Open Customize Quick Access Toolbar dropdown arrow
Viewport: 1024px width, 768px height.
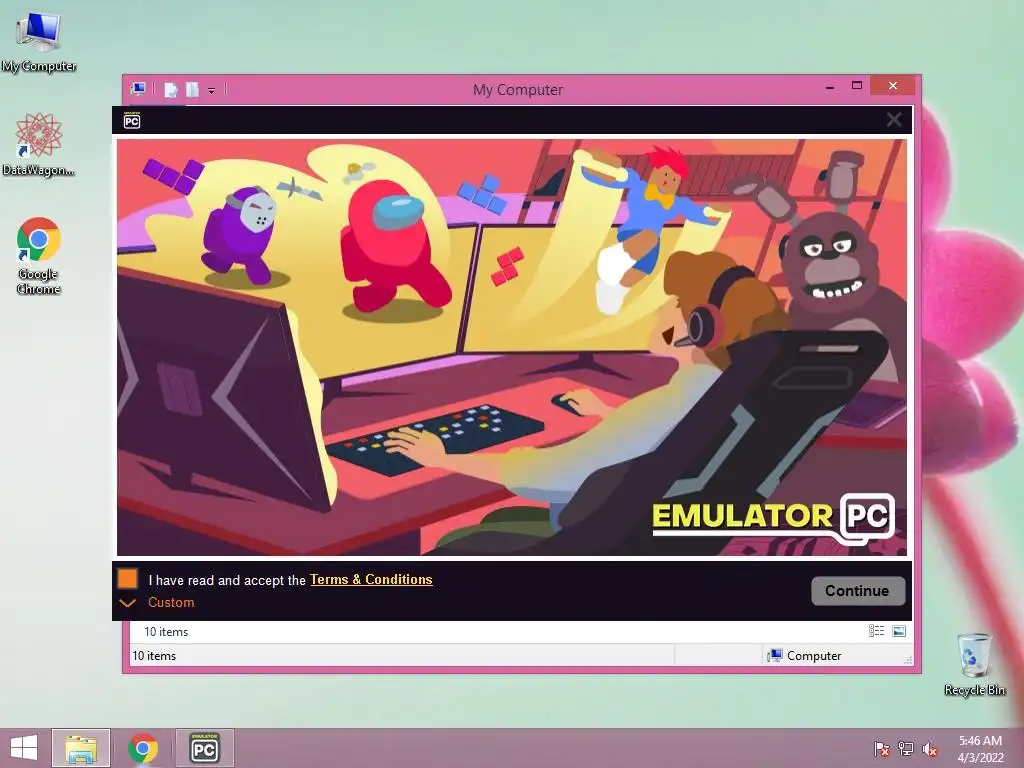(x=212, y=91)
